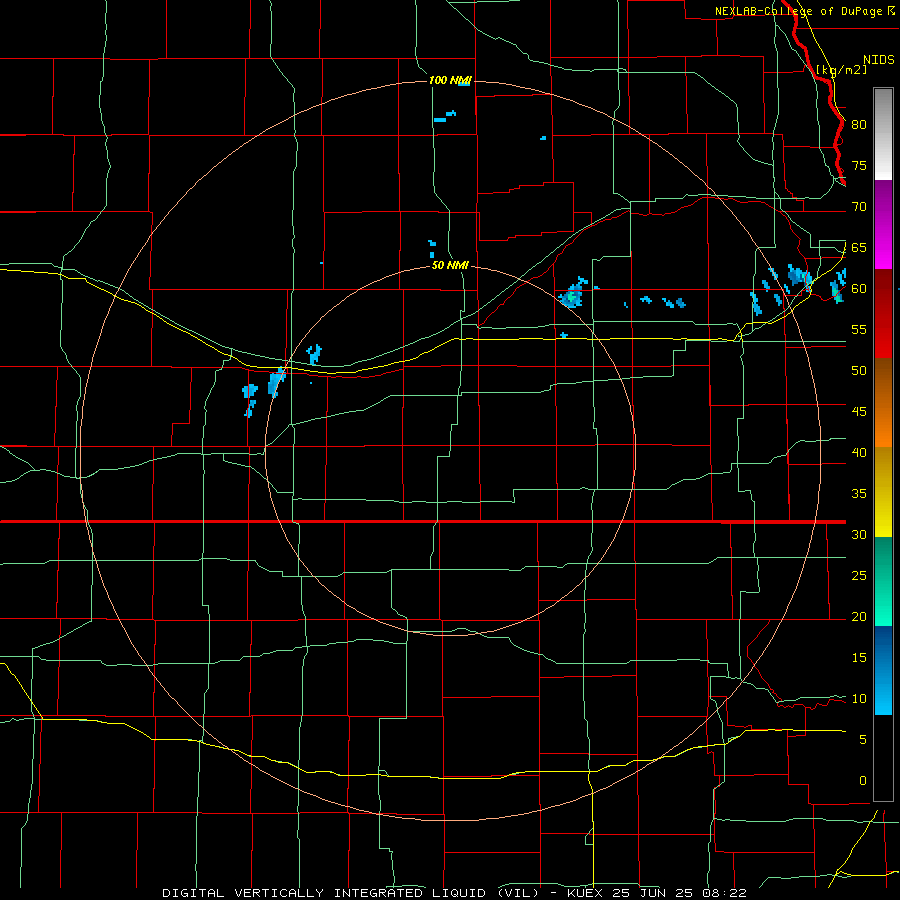
Task: Select the yellow color bar segment
Action: (x=883, y=492)
